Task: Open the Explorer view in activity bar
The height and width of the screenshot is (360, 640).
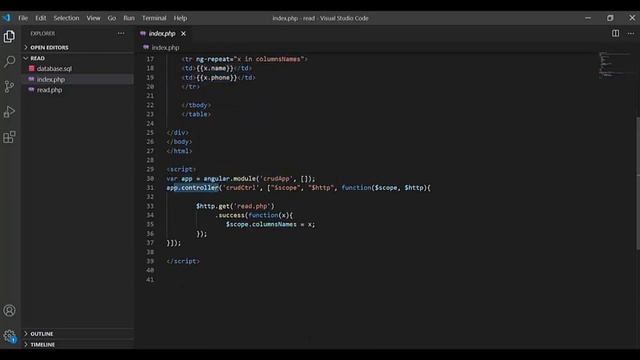Action: 9,36
